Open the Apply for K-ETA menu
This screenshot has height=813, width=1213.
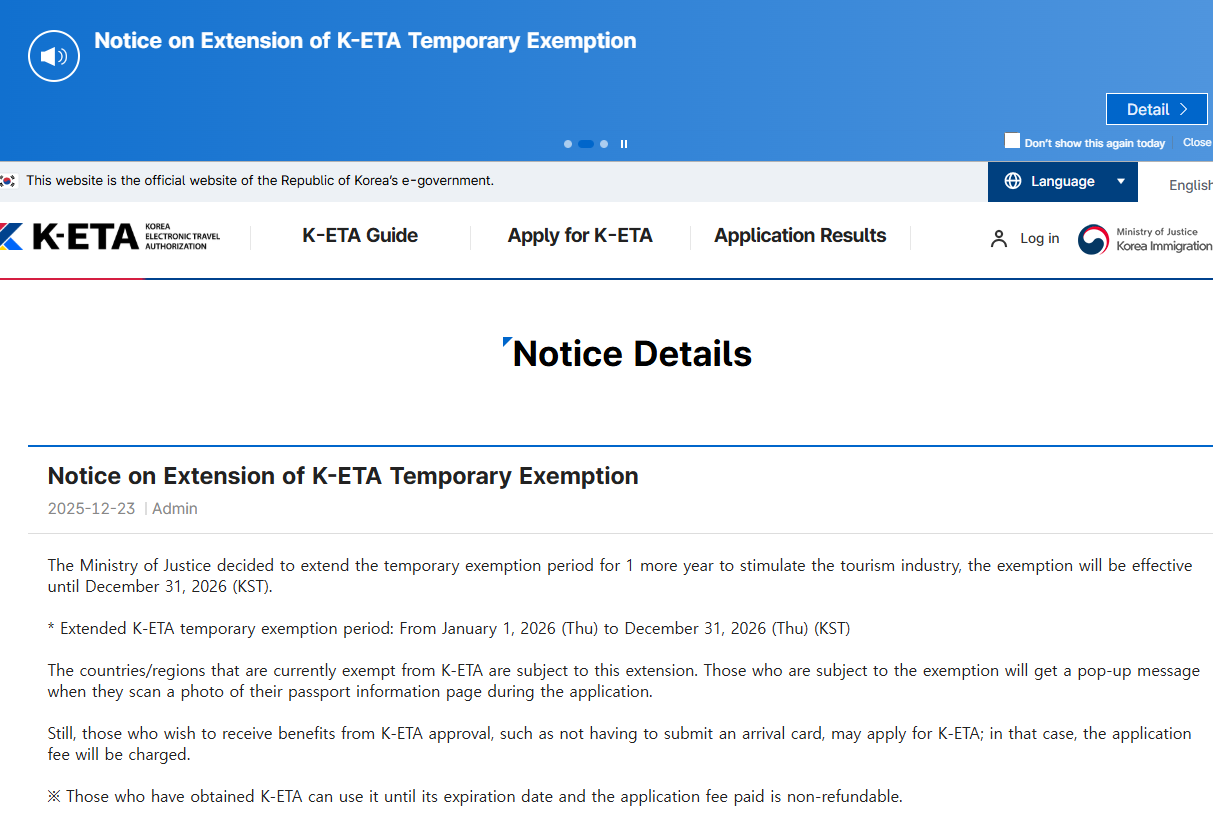coord(580,236)
